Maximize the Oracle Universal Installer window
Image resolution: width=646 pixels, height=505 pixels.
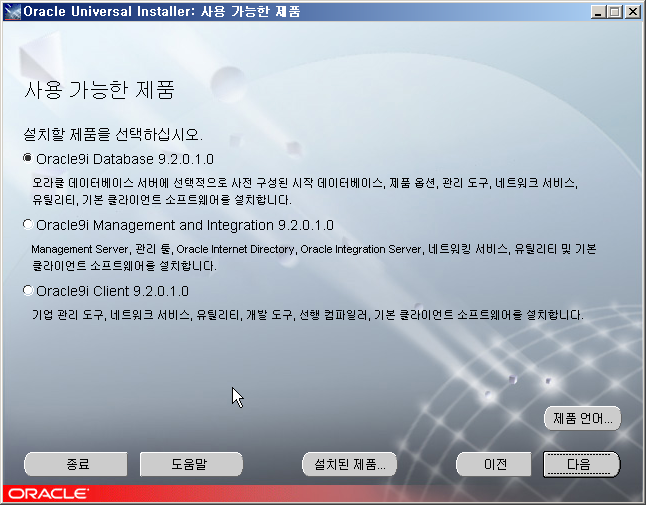point(614,12)
